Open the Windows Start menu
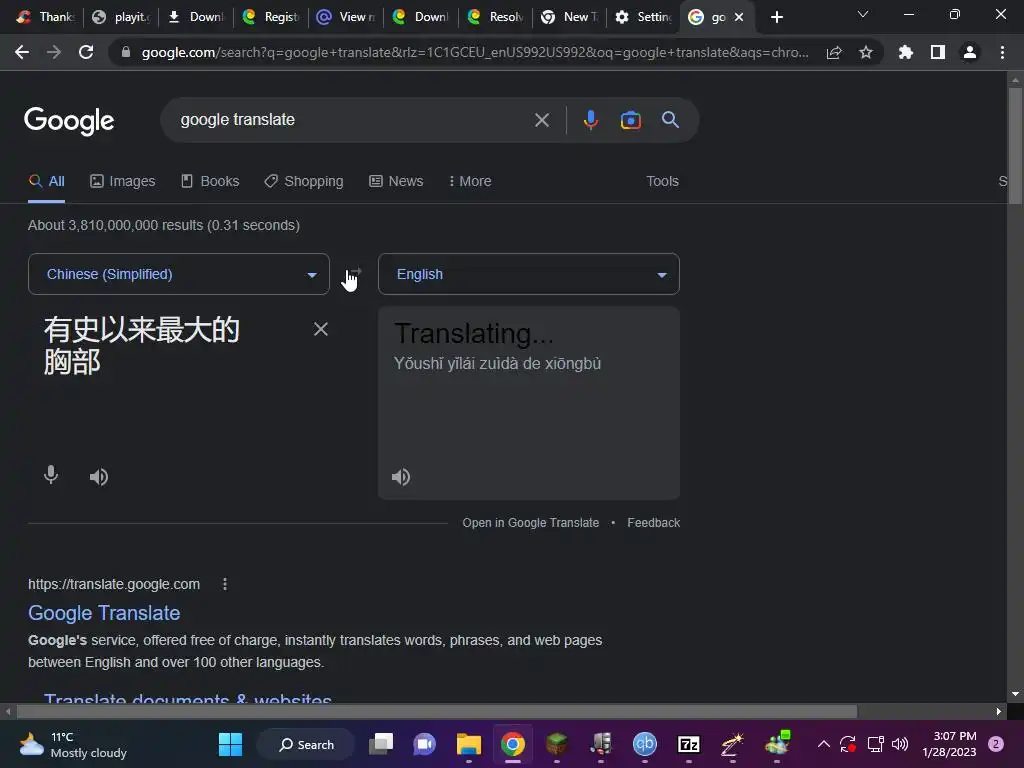This screenshot has width=1024, height=768. [230, 744]
